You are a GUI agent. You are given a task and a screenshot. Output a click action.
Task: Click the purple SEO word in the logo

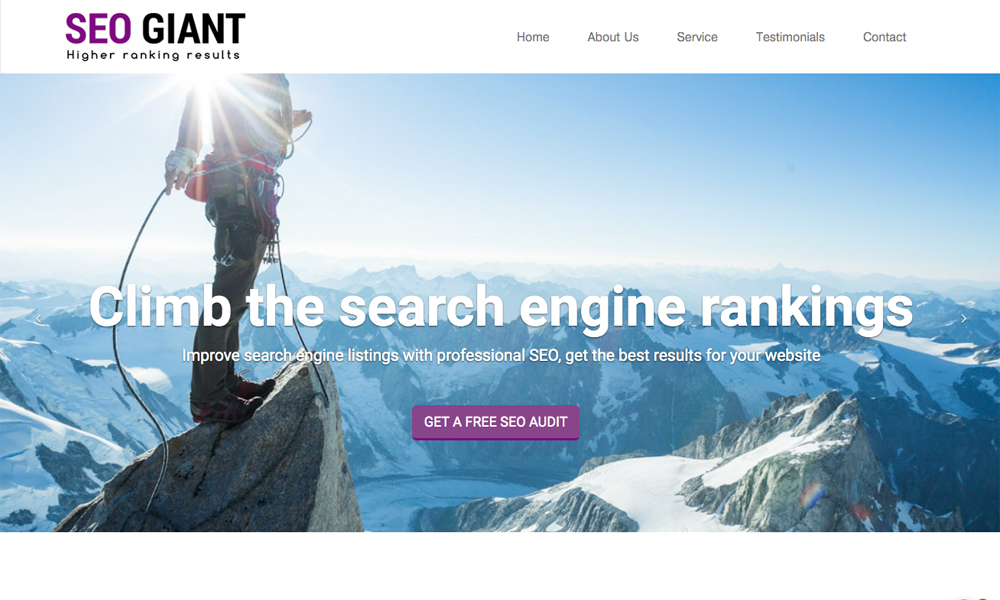[x=98, y=29]
